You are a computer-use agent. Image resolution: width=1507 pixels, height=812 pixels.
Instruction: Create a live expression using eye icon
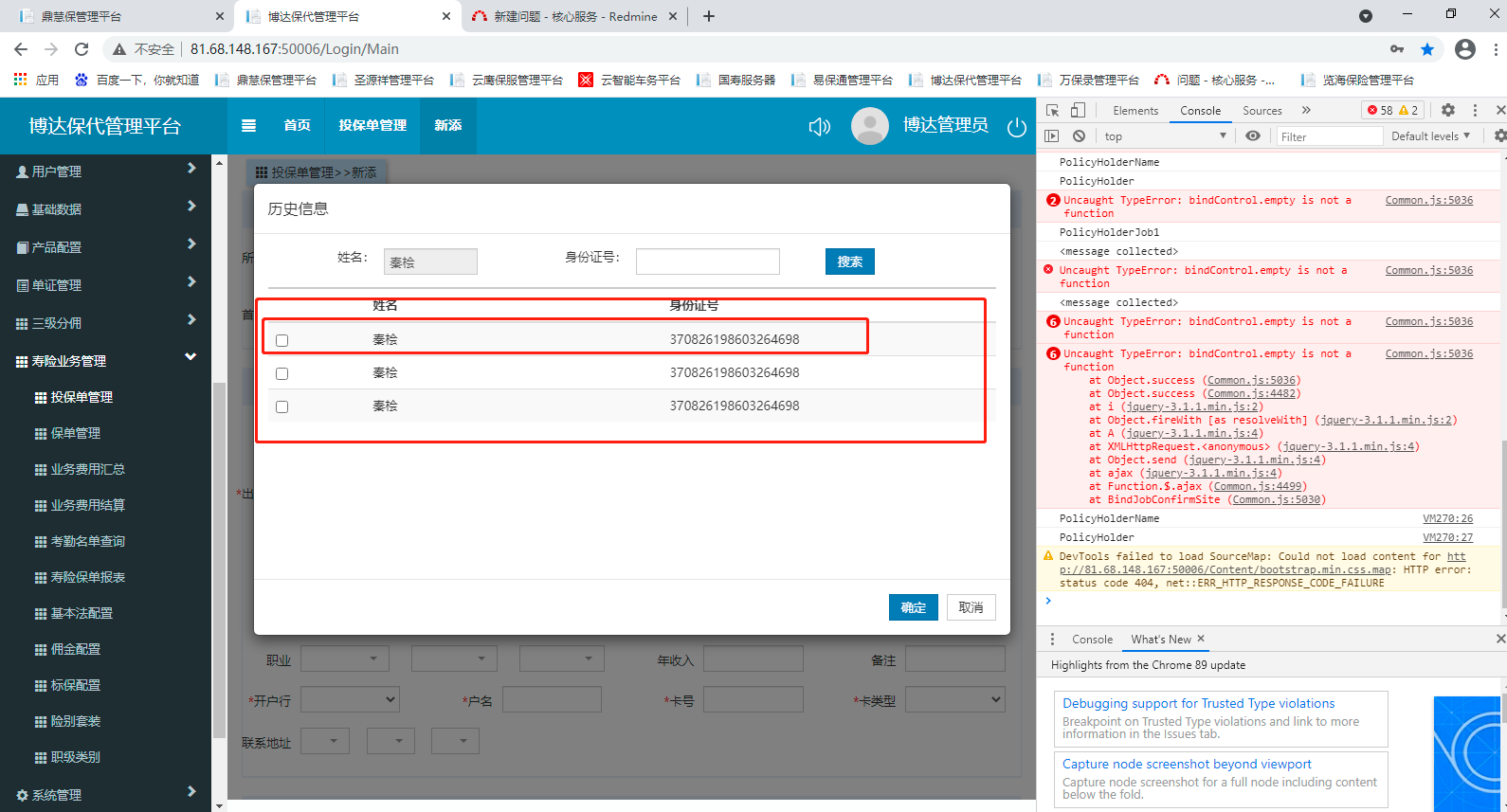coord(1253,136)
